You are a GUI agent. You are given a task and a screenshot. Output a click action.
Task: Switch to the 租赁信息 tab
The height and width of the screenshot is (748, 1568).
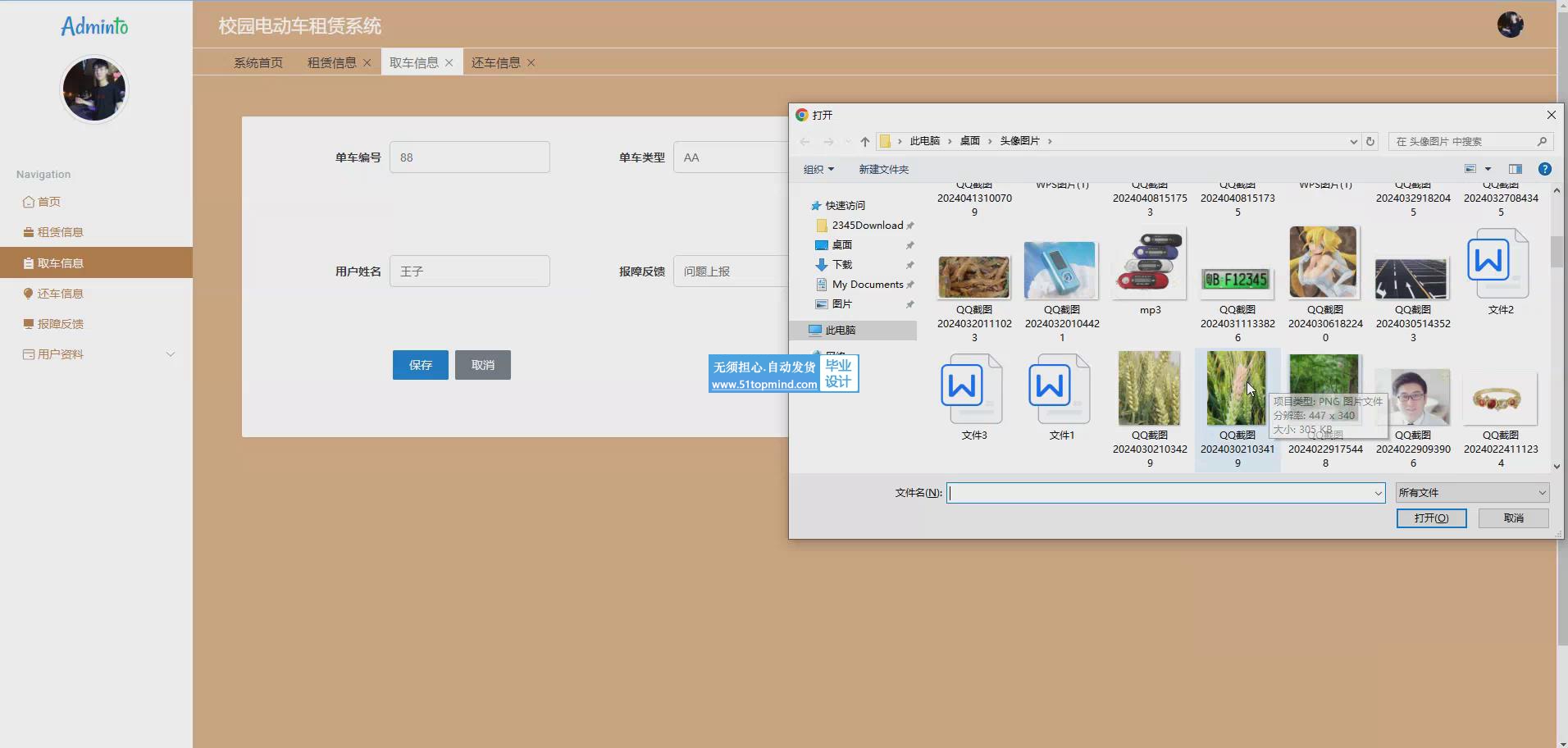point(332,62)
